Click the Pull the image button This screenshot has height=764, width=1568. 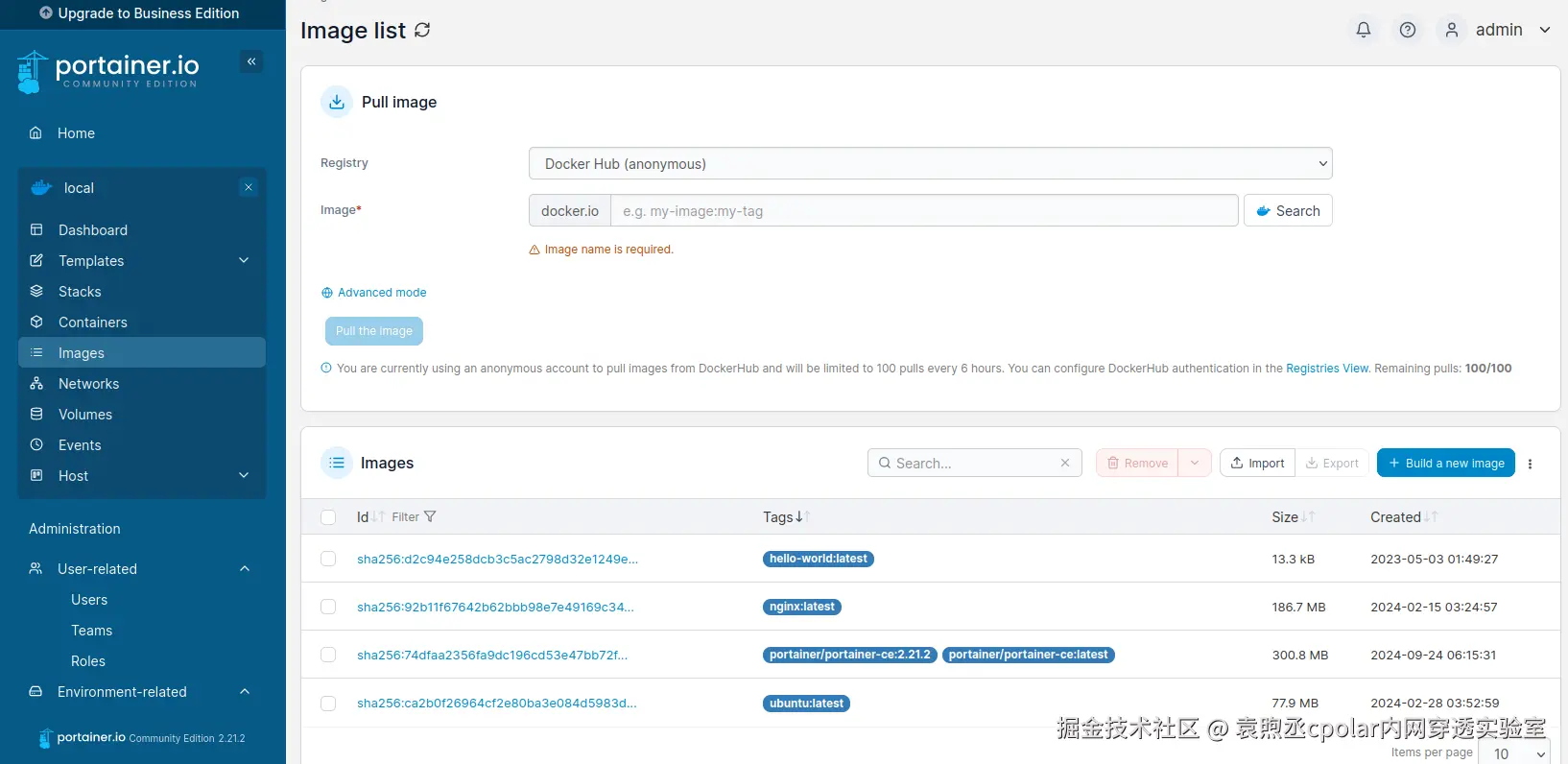(374, 331)
